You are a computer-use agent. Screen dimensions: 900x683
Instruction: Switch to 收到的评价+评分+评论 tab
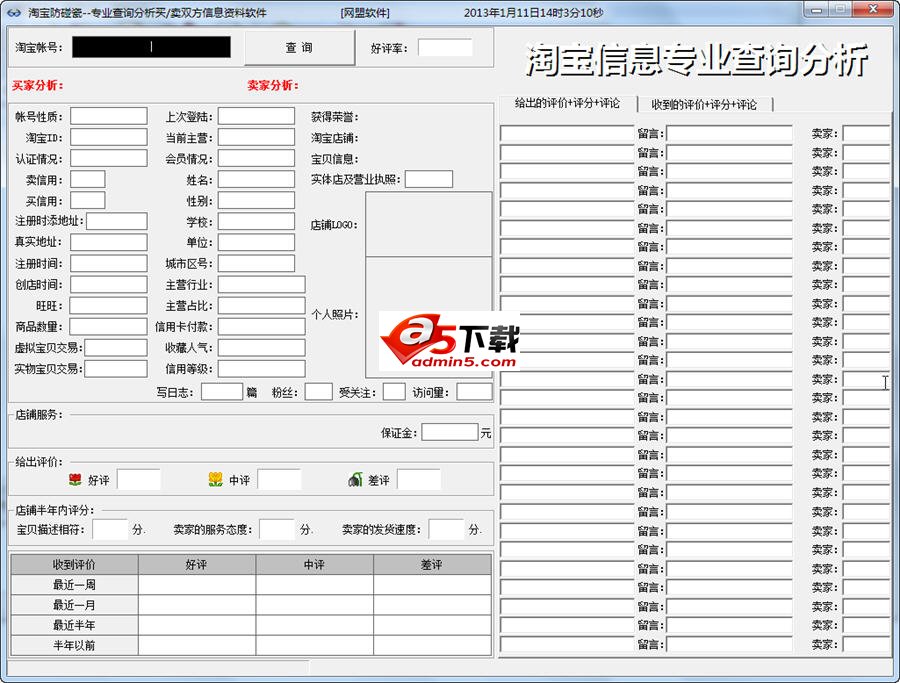(x=704, y=104)
